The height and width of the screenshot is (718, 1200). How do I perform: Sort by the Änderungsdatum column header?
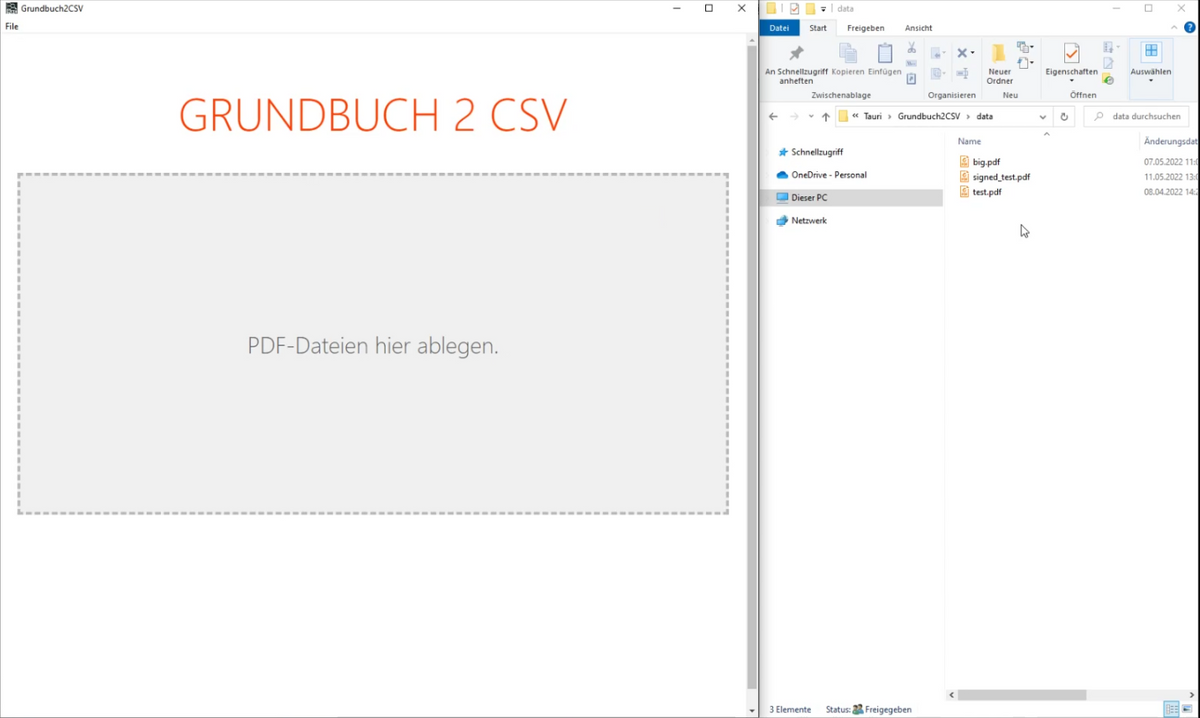pyautogui.click(x=1170, y=142)
